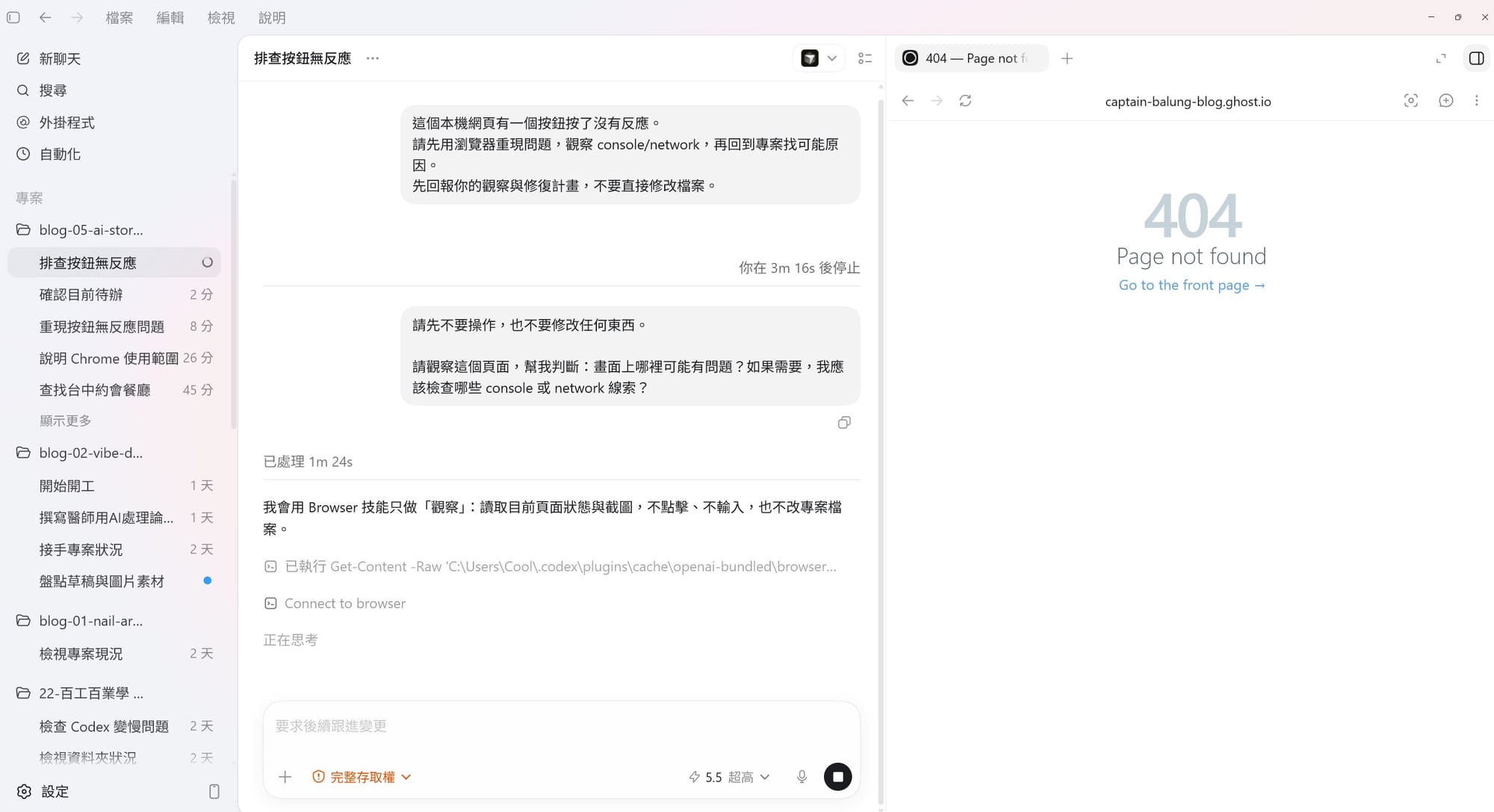This screenshot has height=812, width=1494.
Task: Show more conversations with 顯示更多
Action: [x=66, y=421]
